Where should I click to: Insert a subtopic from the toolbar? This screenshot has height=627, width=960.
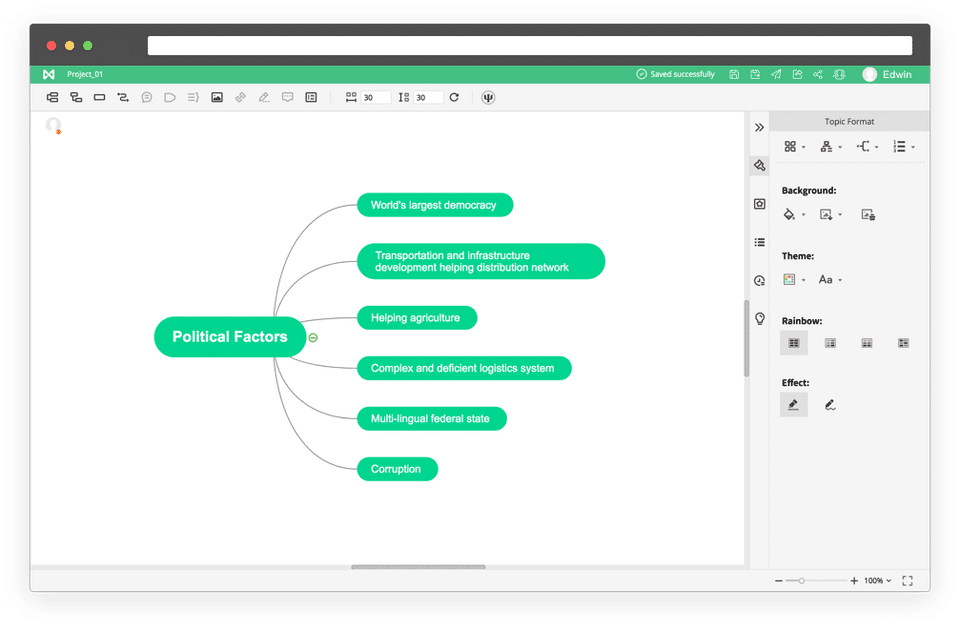tap(76, 97)
